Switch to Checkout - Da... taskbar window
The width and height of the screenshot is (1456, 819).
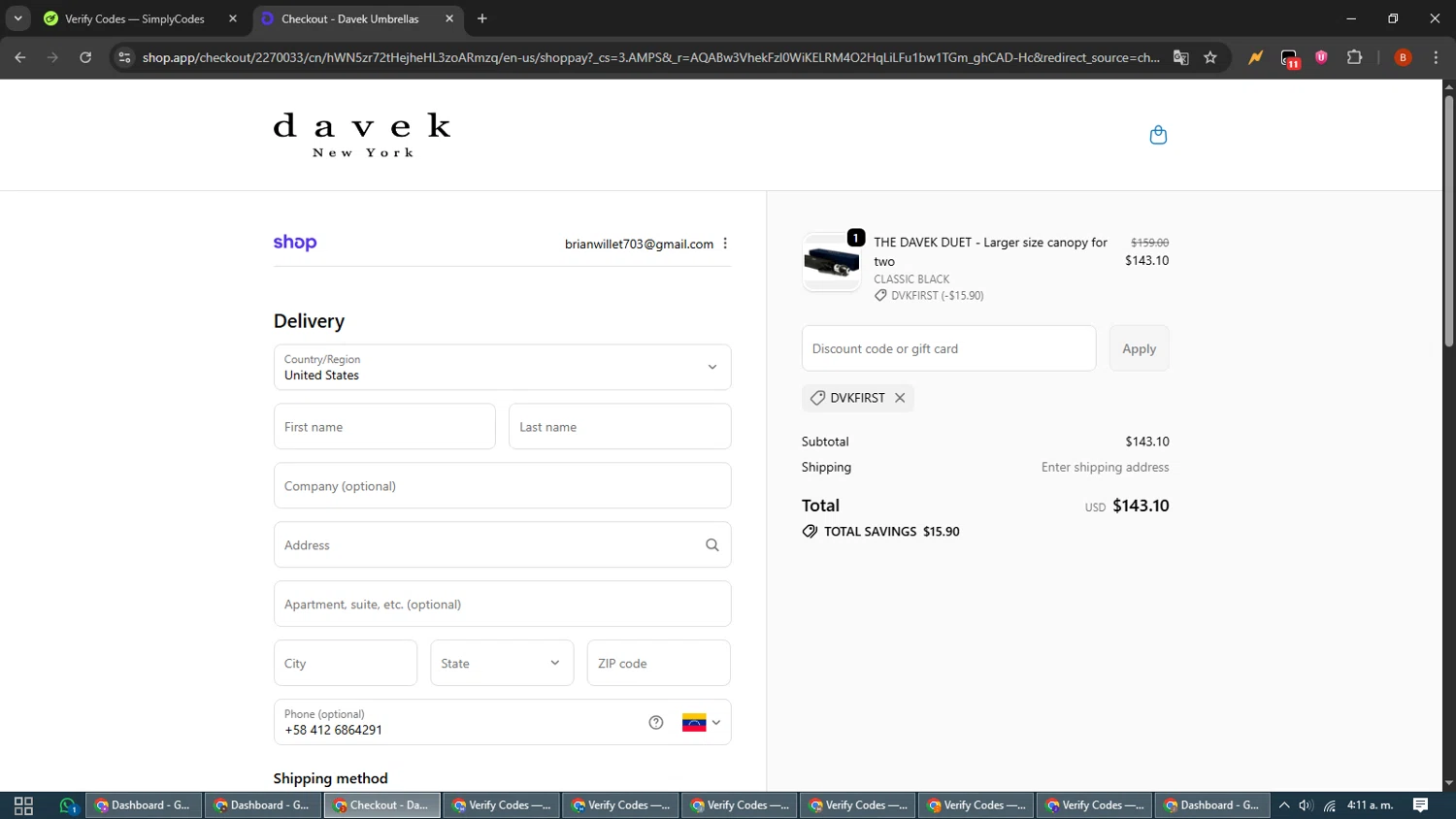(x=382, y=805)
